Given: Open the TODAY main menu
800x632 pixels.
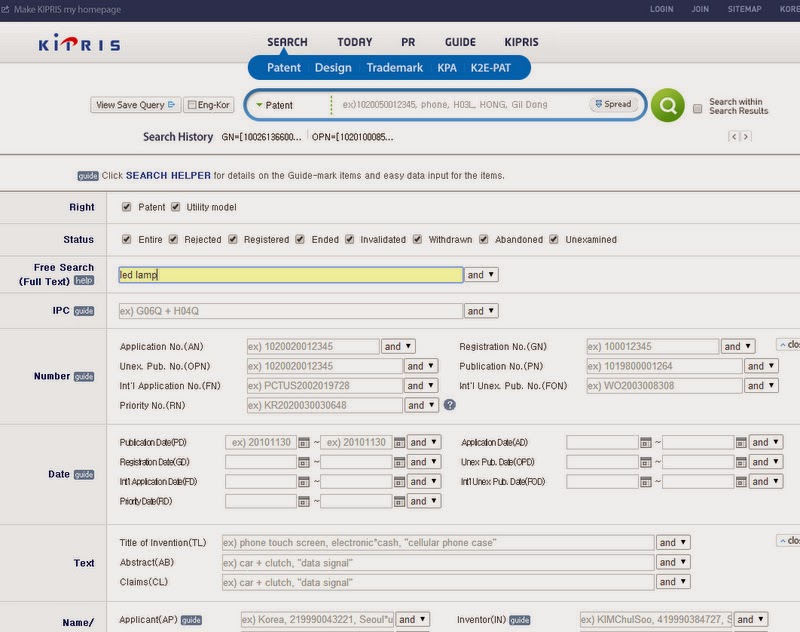Looking at the screenshot, I should pyautogui.click(x=355, y=42).
